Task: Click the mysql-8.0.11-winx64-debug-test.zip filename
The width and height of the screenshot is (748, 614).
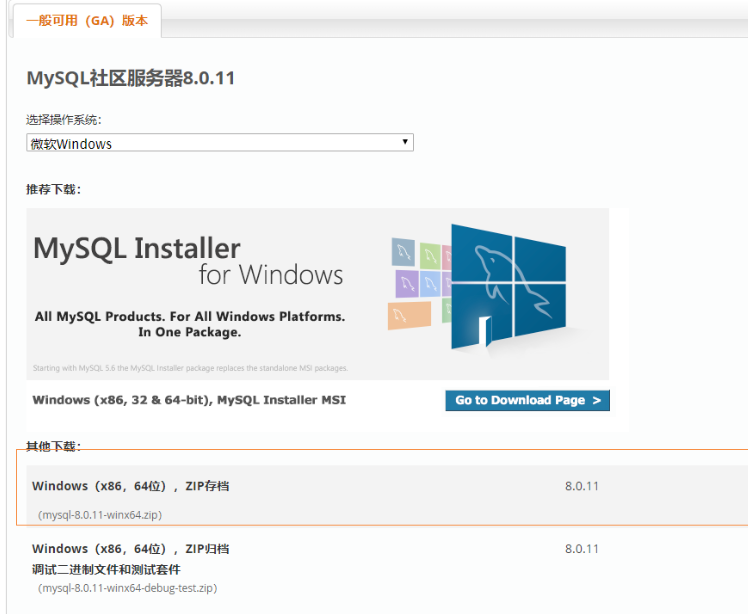Action: (127, 588)
